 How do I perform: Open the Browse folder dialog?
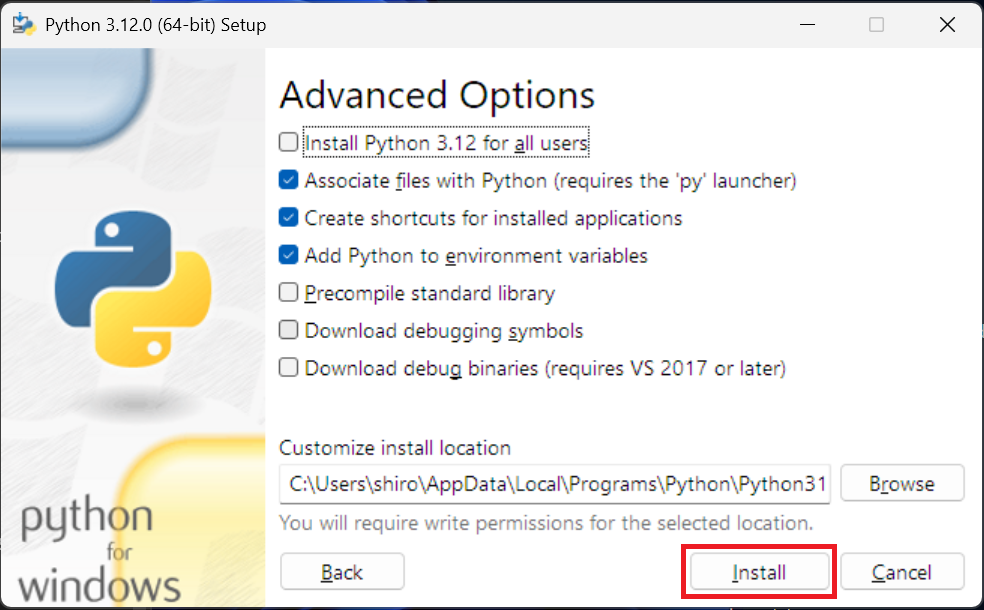click(x=902, y=483)
